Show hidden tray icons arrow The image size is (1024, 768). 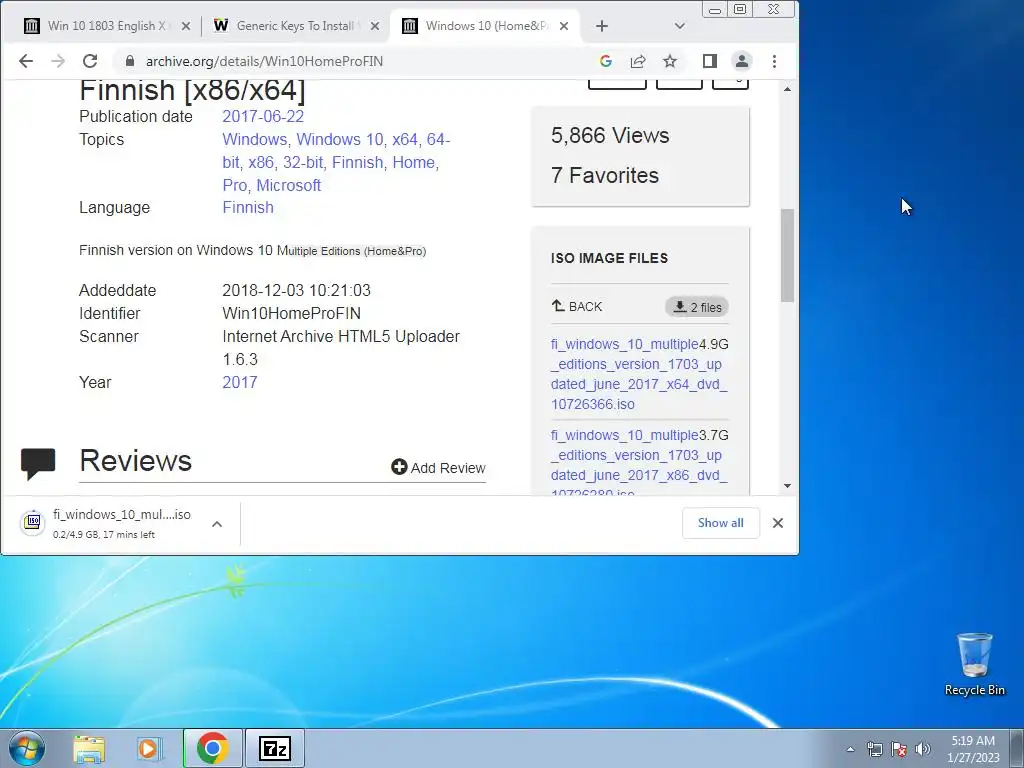(850, 749)
